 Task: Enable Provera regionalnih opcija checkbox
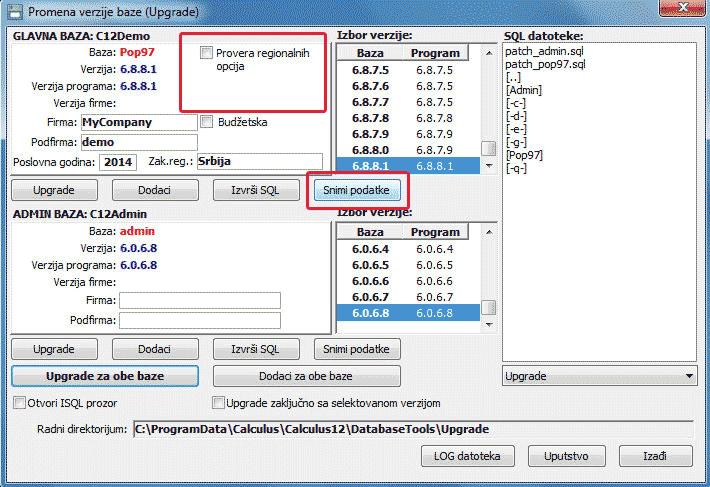pos(207,52)
